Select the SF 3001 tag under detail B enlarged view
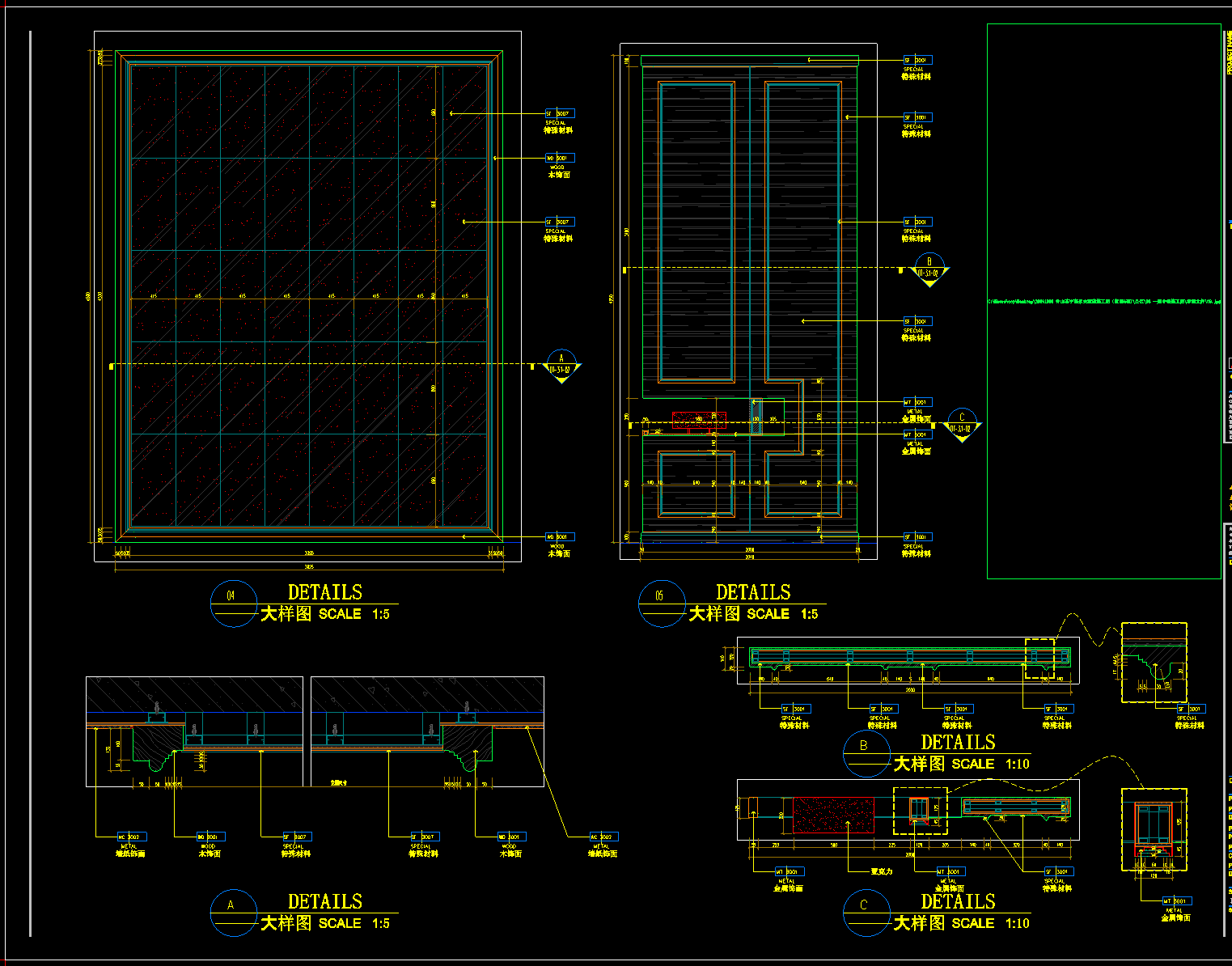 1191,709
